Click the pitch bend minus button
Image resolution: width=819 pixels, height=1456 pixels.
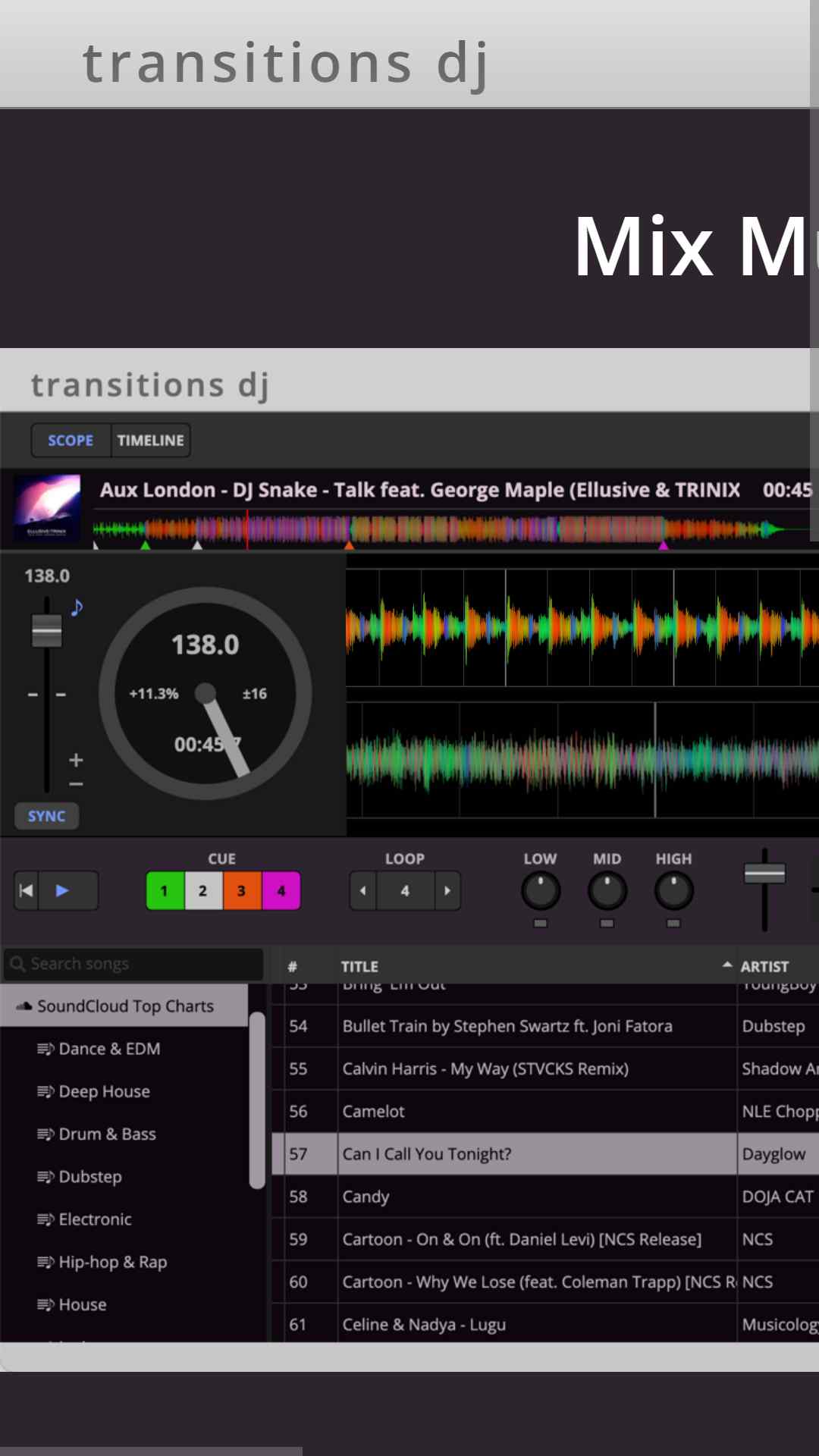click(x=76, y=784)
